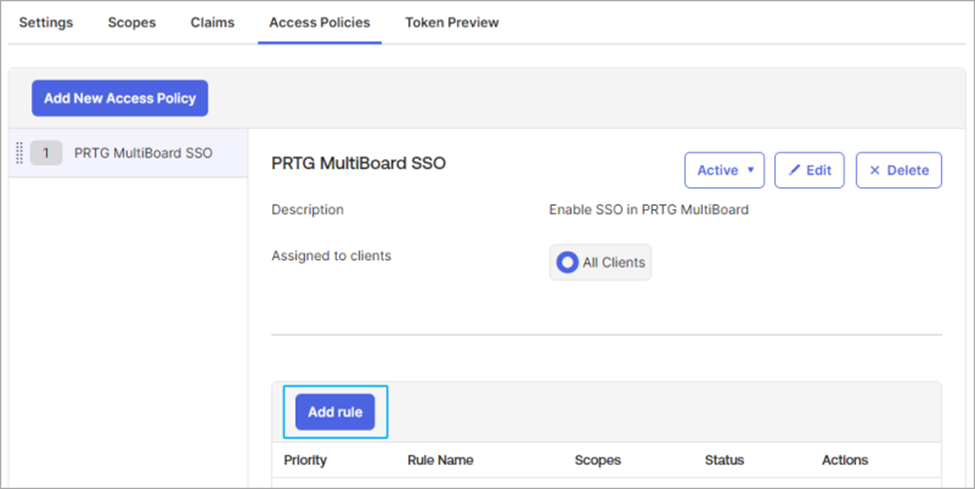Click the All Clients chip
The image size is (975, 489).
click(x=600, y=263)
